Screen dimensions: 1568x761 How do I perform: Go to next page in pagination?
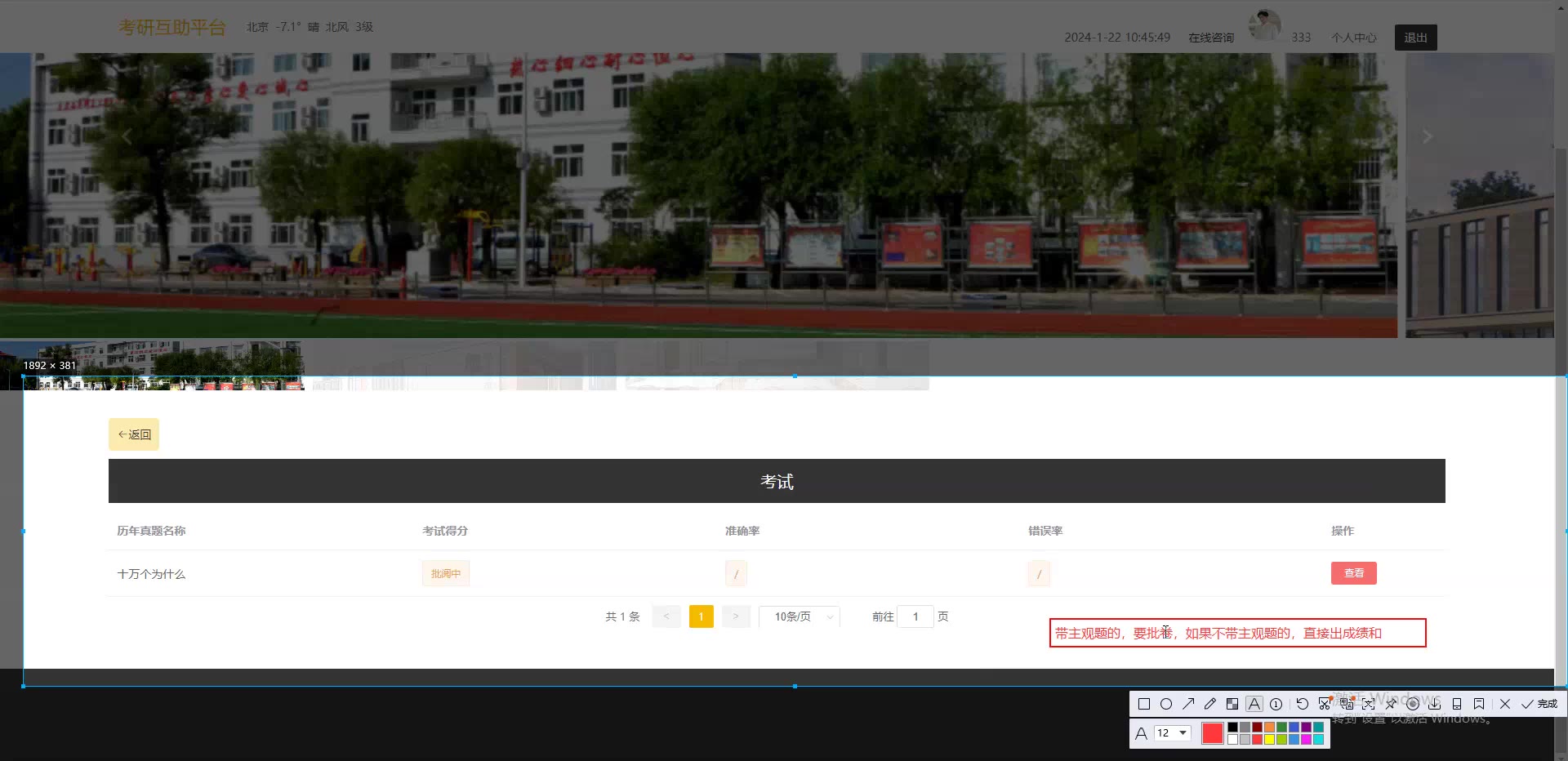[x=736, y=616]
